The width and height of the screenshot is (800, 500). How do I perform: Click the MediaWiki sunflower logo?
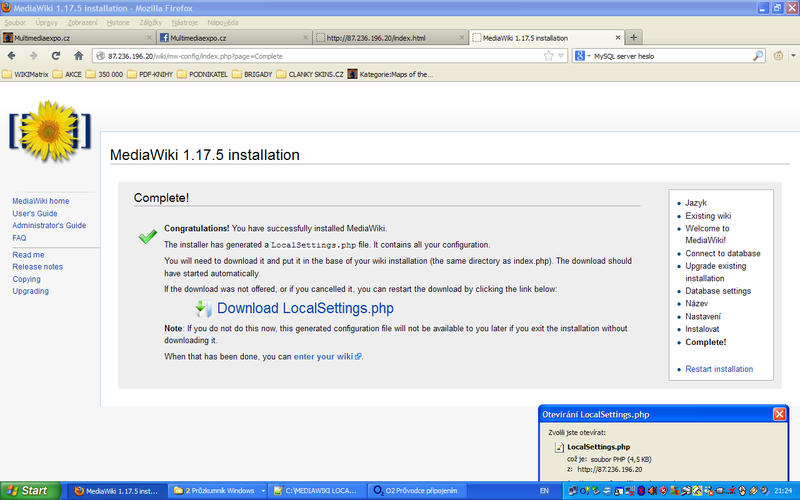[x=49, y=131]
